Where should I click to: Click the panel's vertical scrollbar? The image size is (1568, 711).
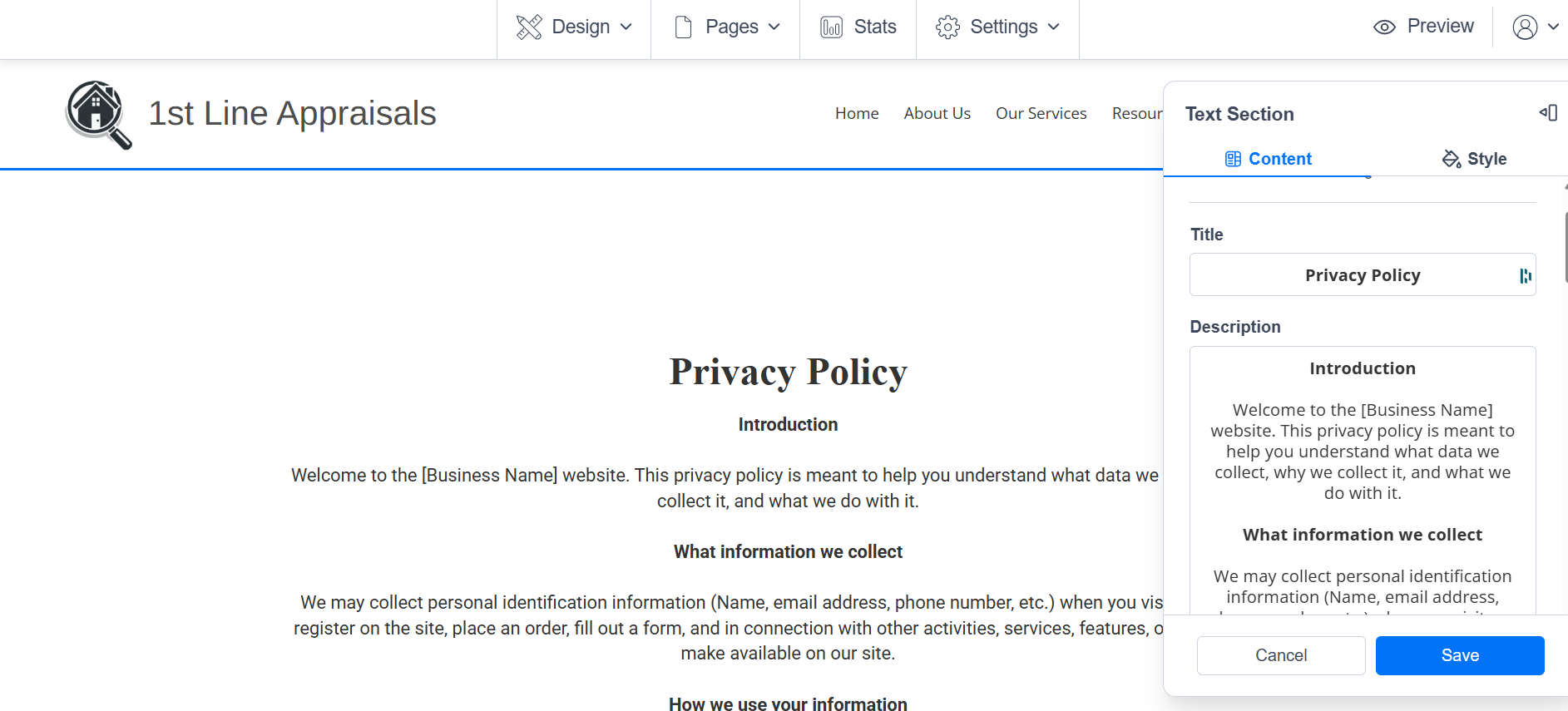(1566, 248)
